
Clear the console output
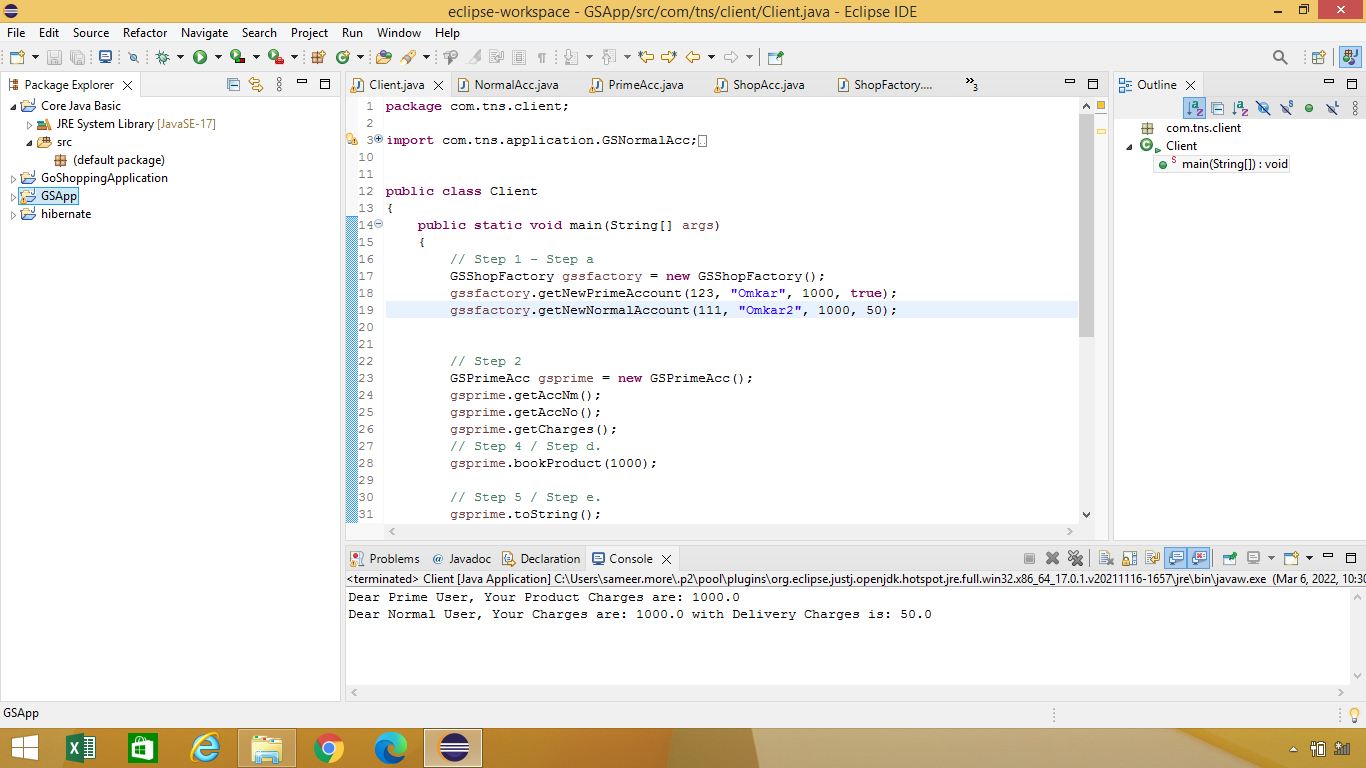point(1106,559)
